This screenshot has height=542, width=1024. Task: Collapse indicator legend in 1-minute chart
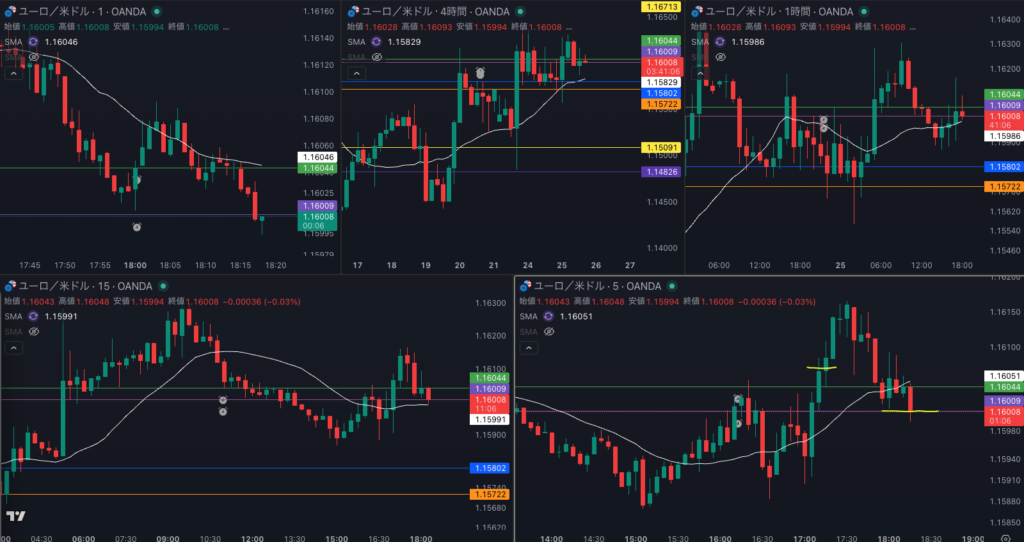tap(14, 73)
